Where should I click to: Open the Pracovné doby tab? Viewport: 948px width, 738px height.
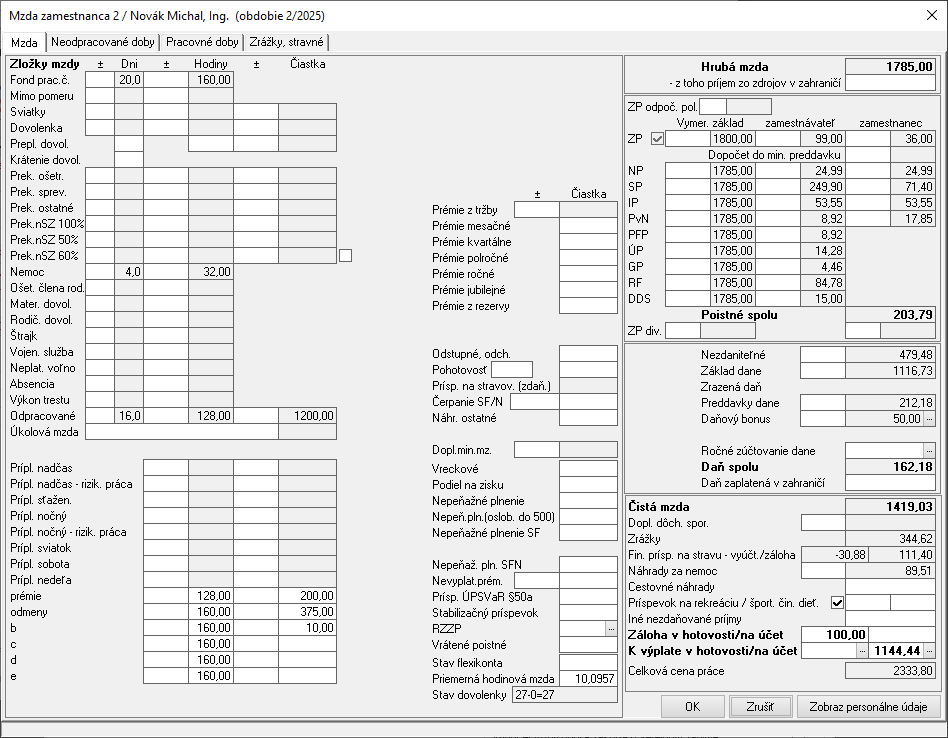click(203, 42)
